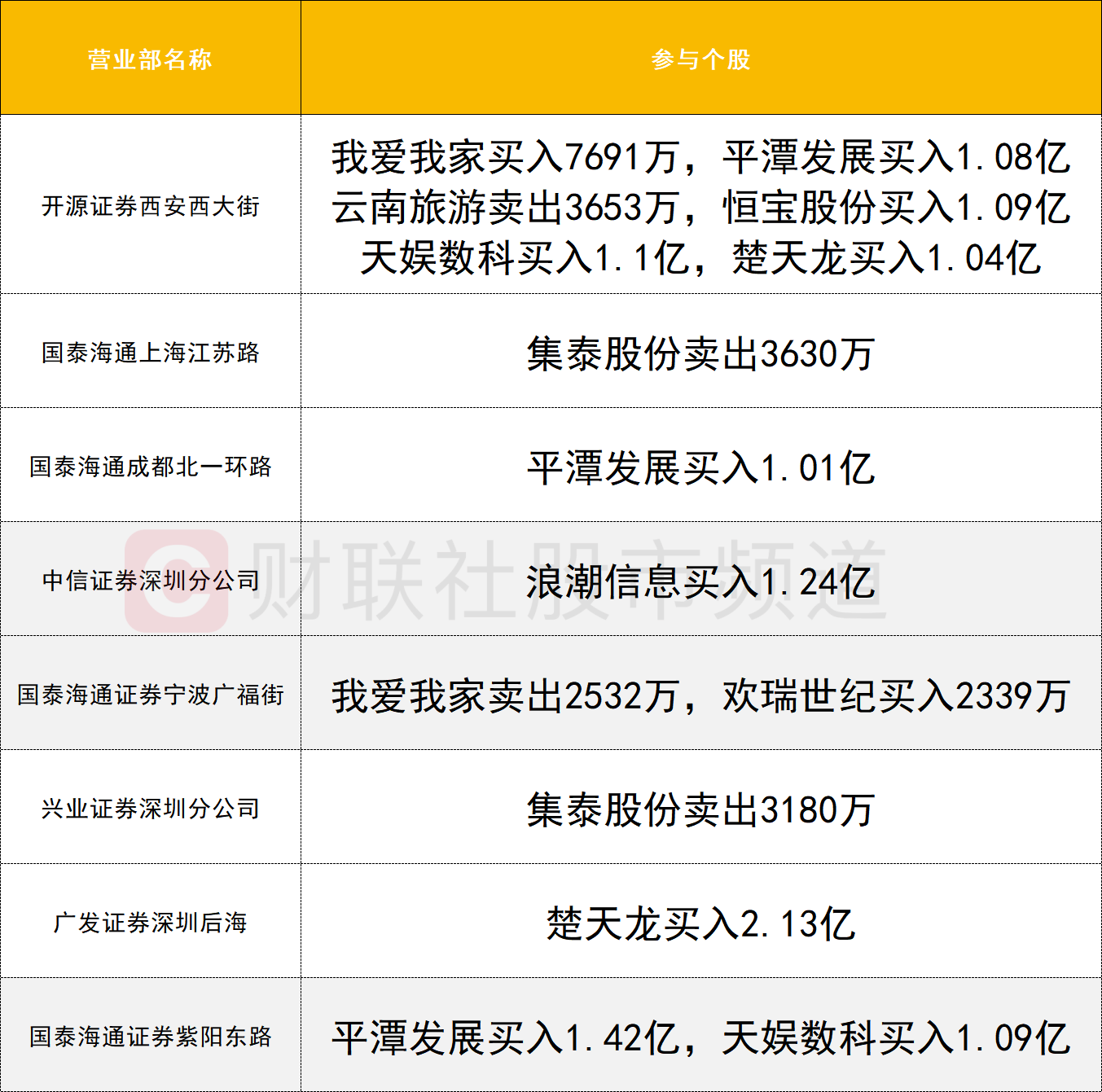The height and width of the screenshot is (1092, 1102).
Task: Click 平潭发展买入1.08亿 in the first row
Action: [896, 157]
